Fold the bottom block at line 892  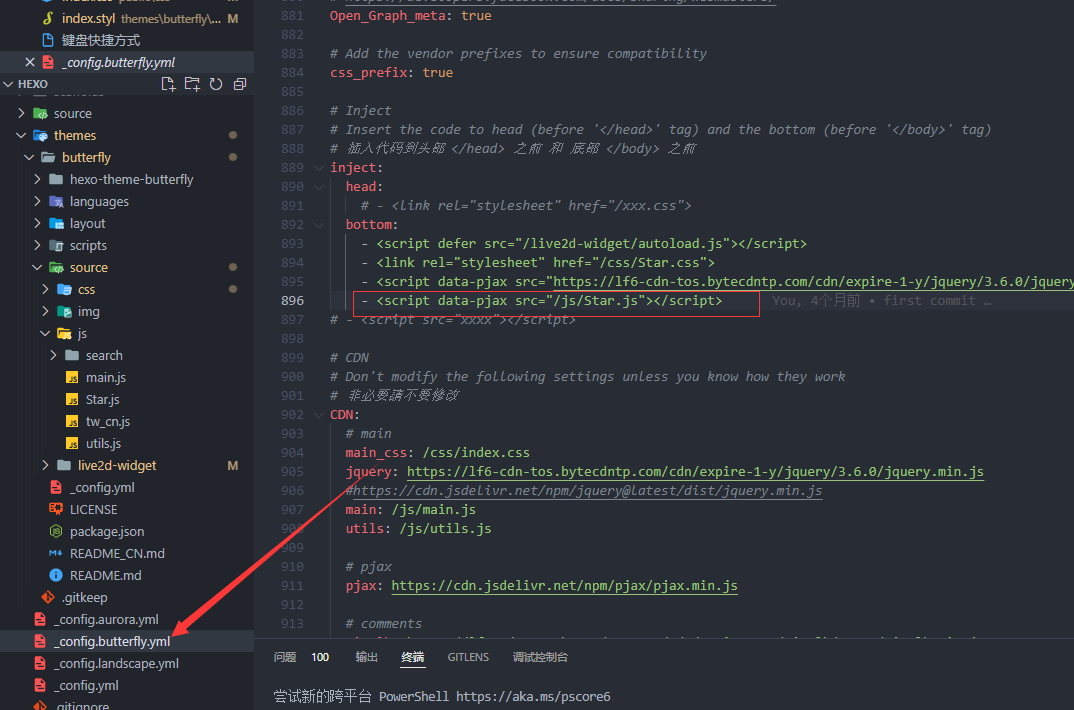319,225
